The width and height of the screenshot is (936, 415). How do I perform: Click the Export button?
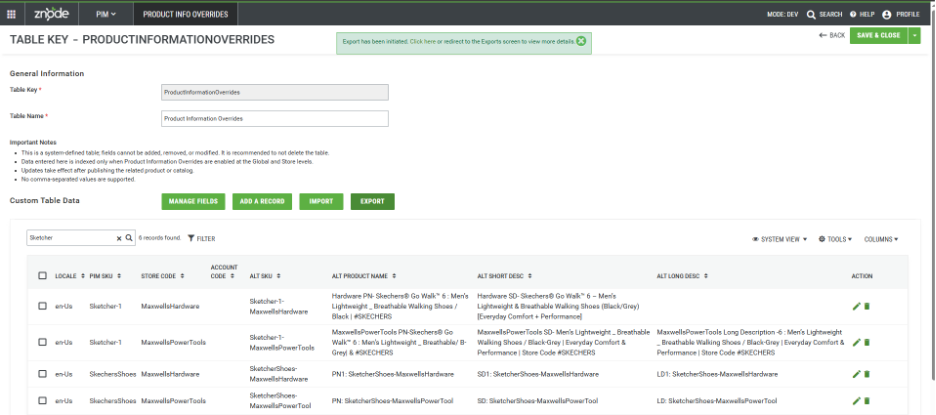(x=372, y=201)
